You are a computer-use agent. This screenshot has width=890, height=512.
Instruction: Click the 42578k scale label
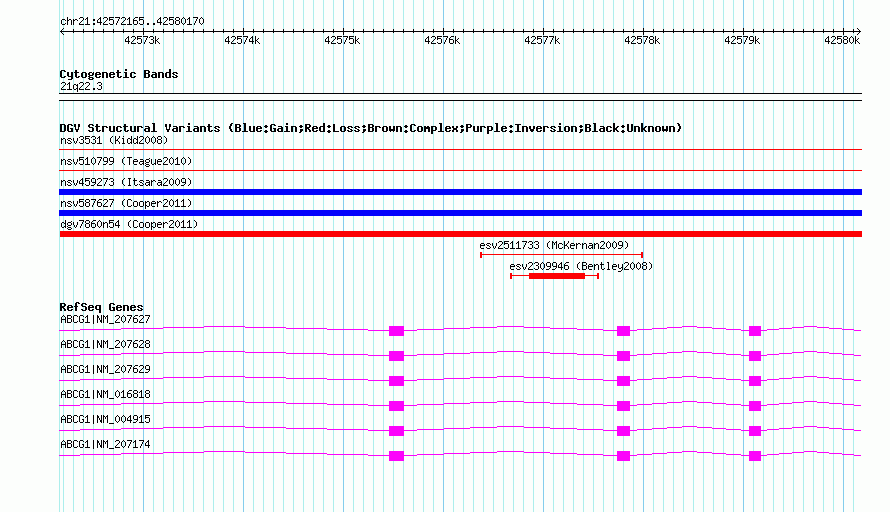click(641, 40)
